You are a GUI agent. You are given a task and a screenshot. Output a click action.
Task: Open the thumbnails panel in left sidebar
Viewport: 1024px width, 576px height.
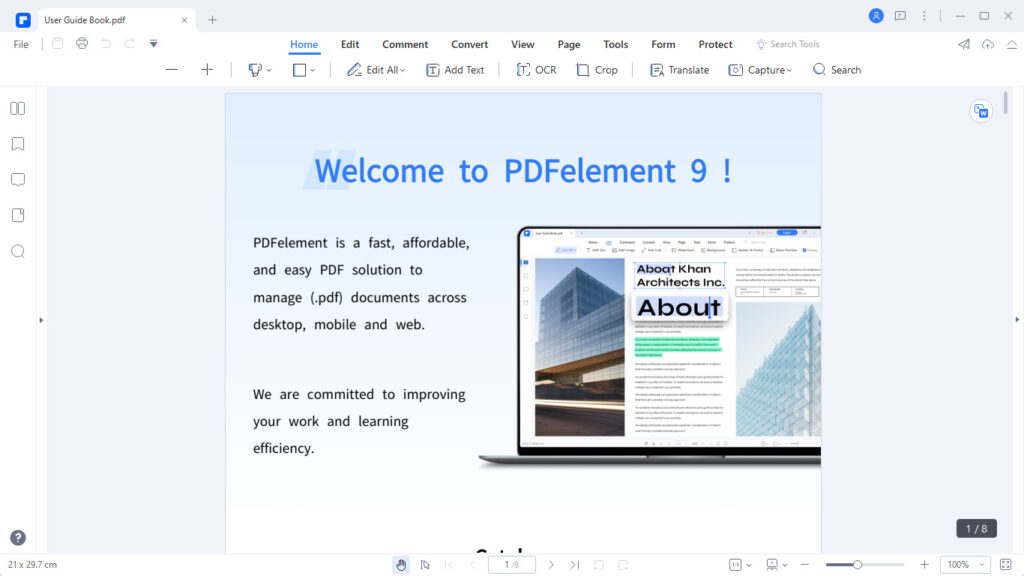(18, 108)
